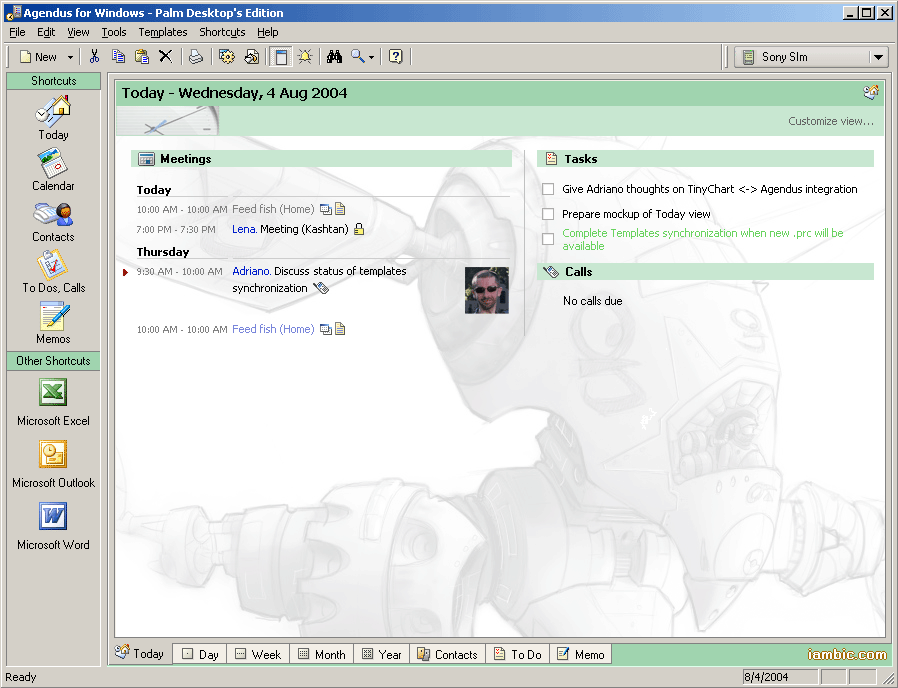Click the Copy toolbar icon

coord(118,56)
